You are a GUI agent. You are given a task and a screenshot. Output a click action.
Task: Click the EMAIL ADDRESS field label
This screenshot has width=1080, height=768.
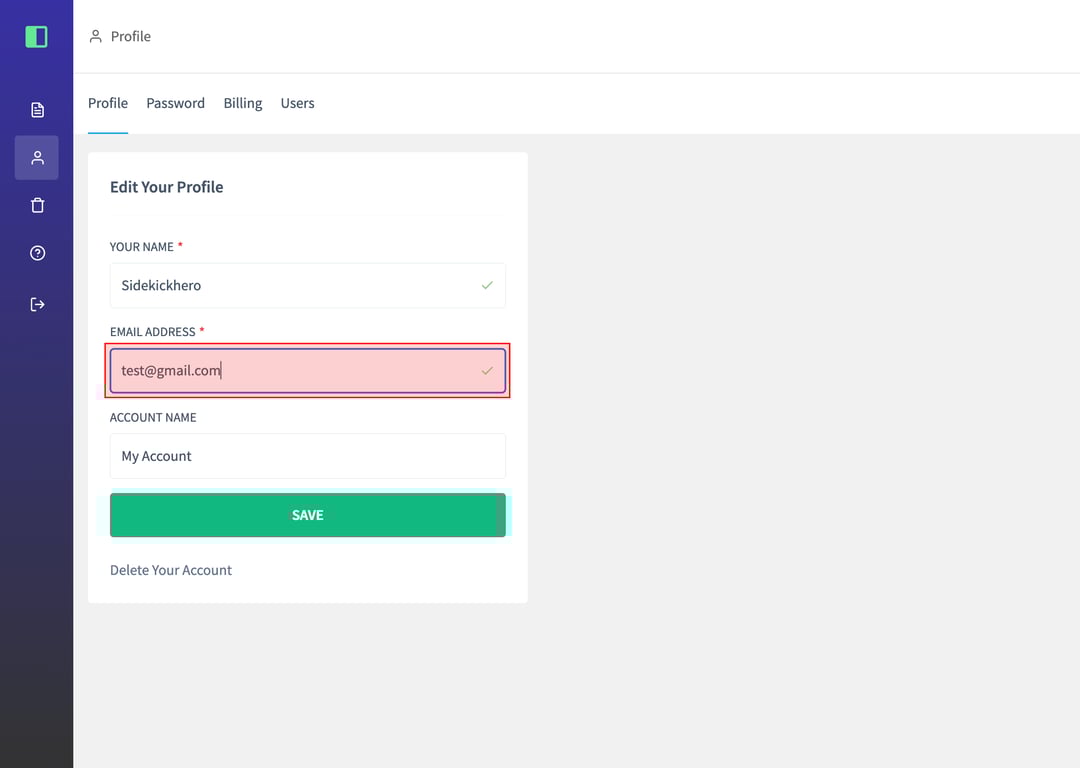coord(152,332)
